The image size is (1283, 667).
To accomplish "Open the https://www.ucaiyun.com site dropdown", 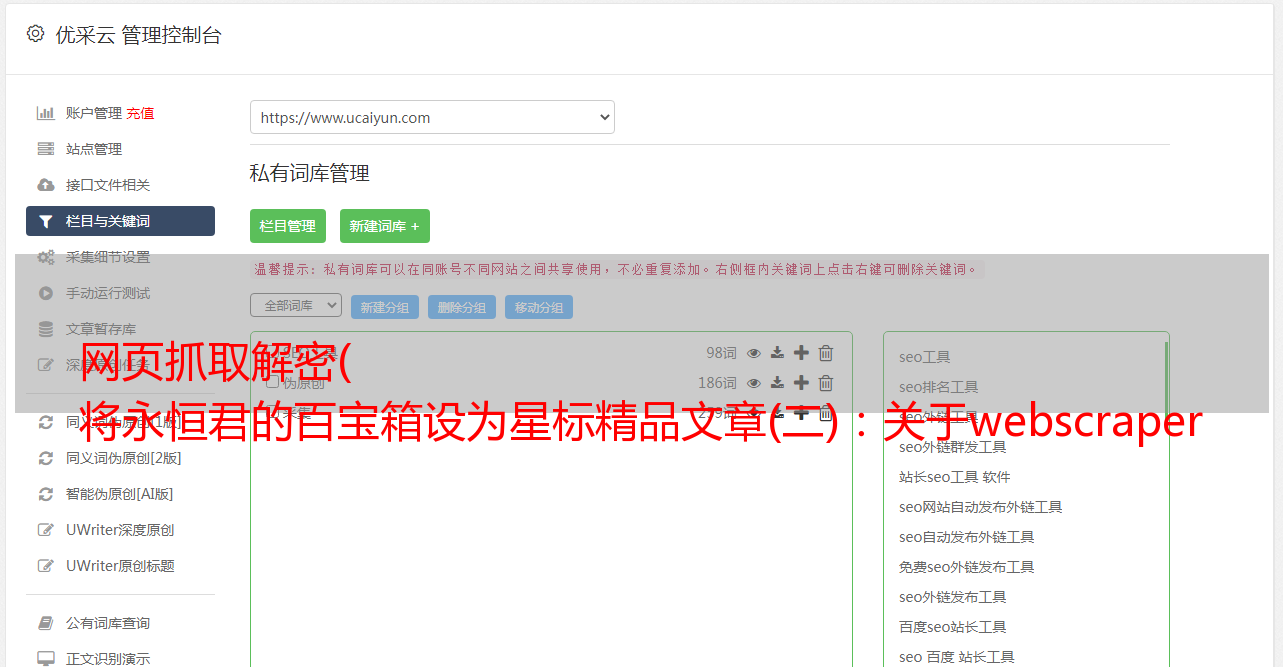I will [x=432, y=117].
